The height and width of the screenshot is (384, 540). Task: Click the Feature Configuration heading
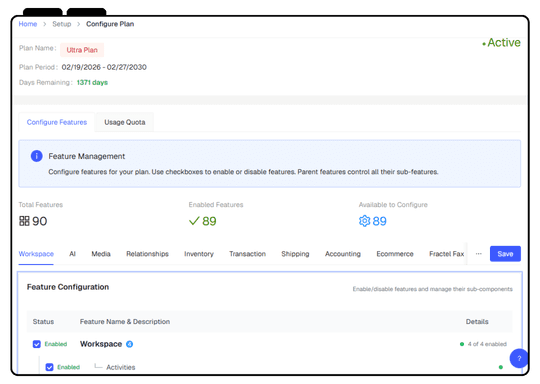coord(68,287)
